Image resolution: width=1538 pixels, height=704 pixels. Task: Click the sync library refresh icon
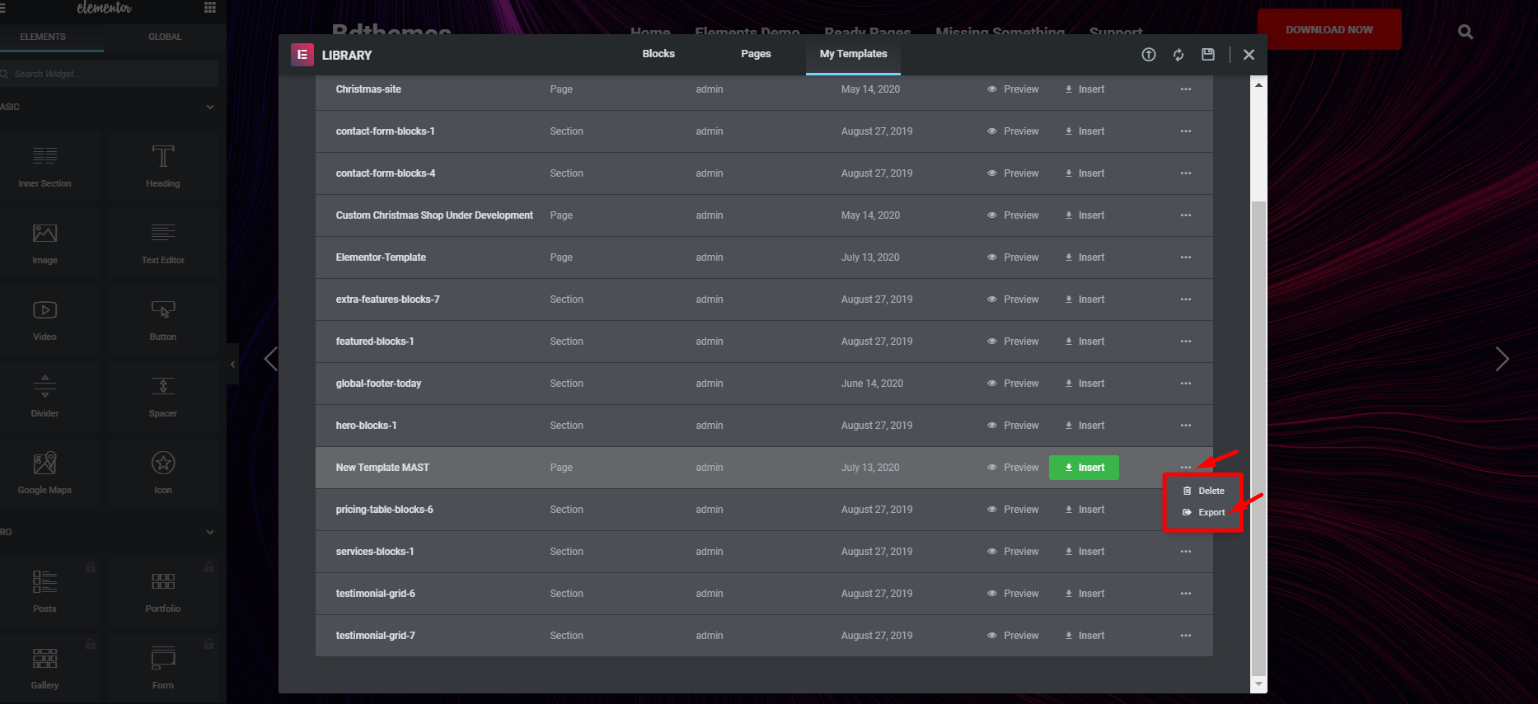[1178, 55]
